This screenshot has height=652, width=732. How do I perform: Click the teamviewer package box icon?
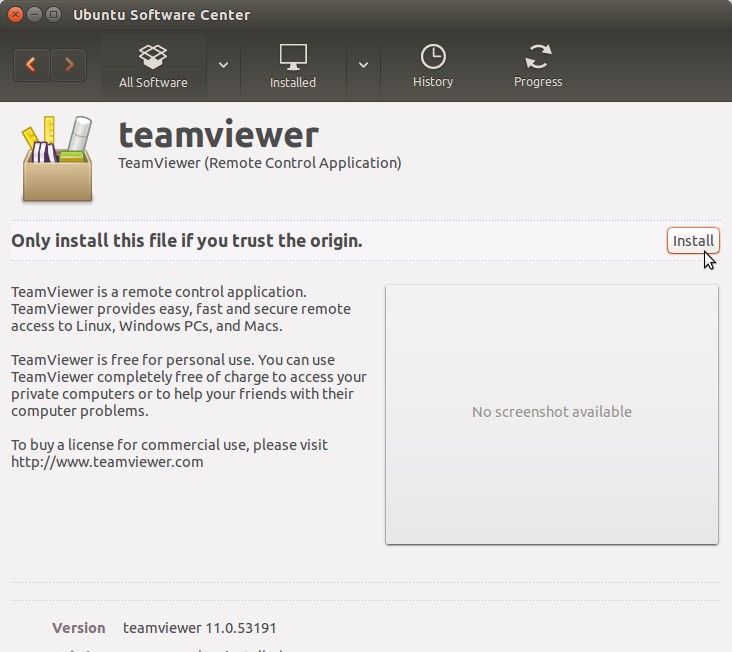[x=57, y=159]
